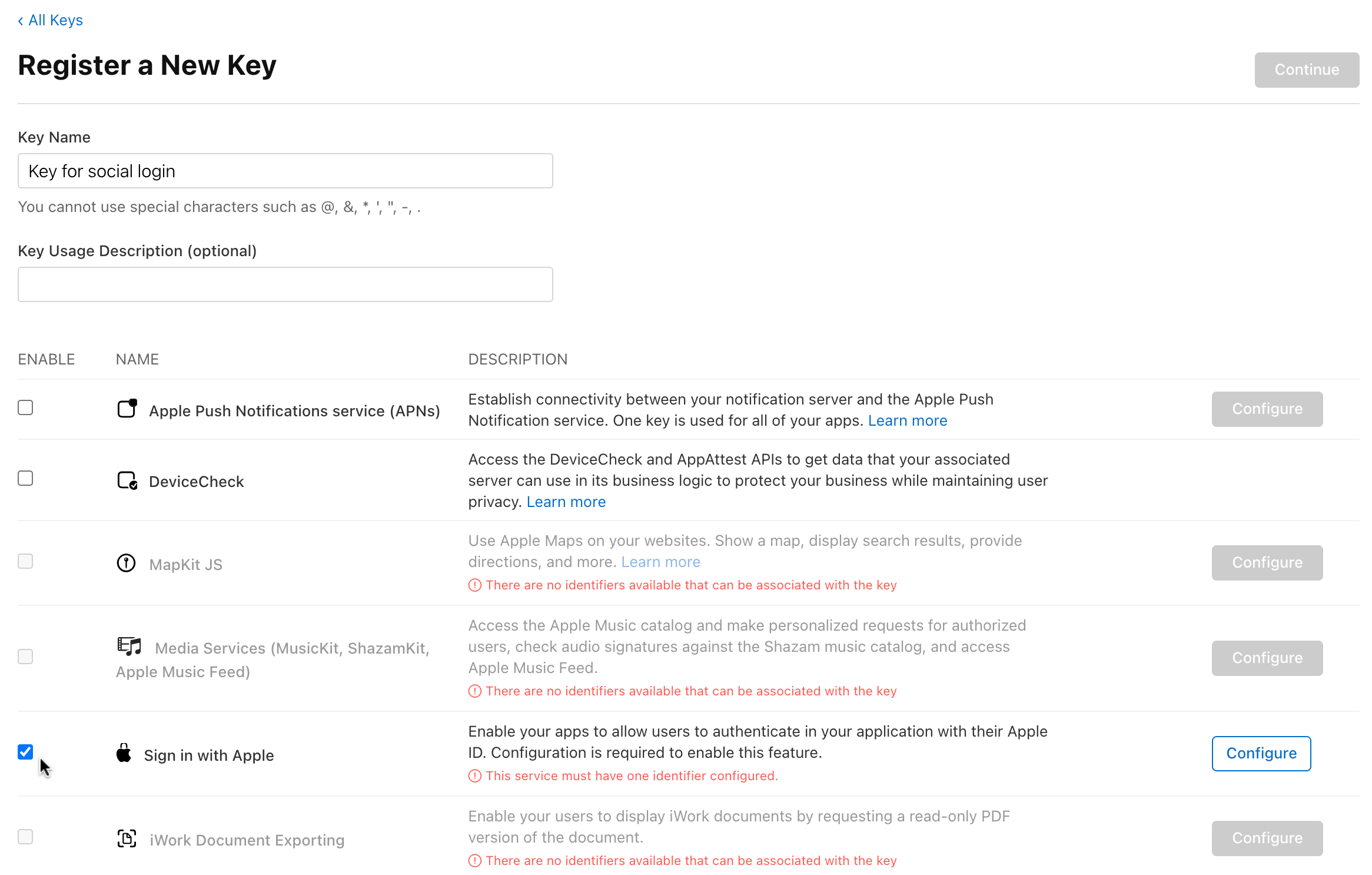Click the NAME column header
Screen dimensions: 1372x875
coord(137,359)
